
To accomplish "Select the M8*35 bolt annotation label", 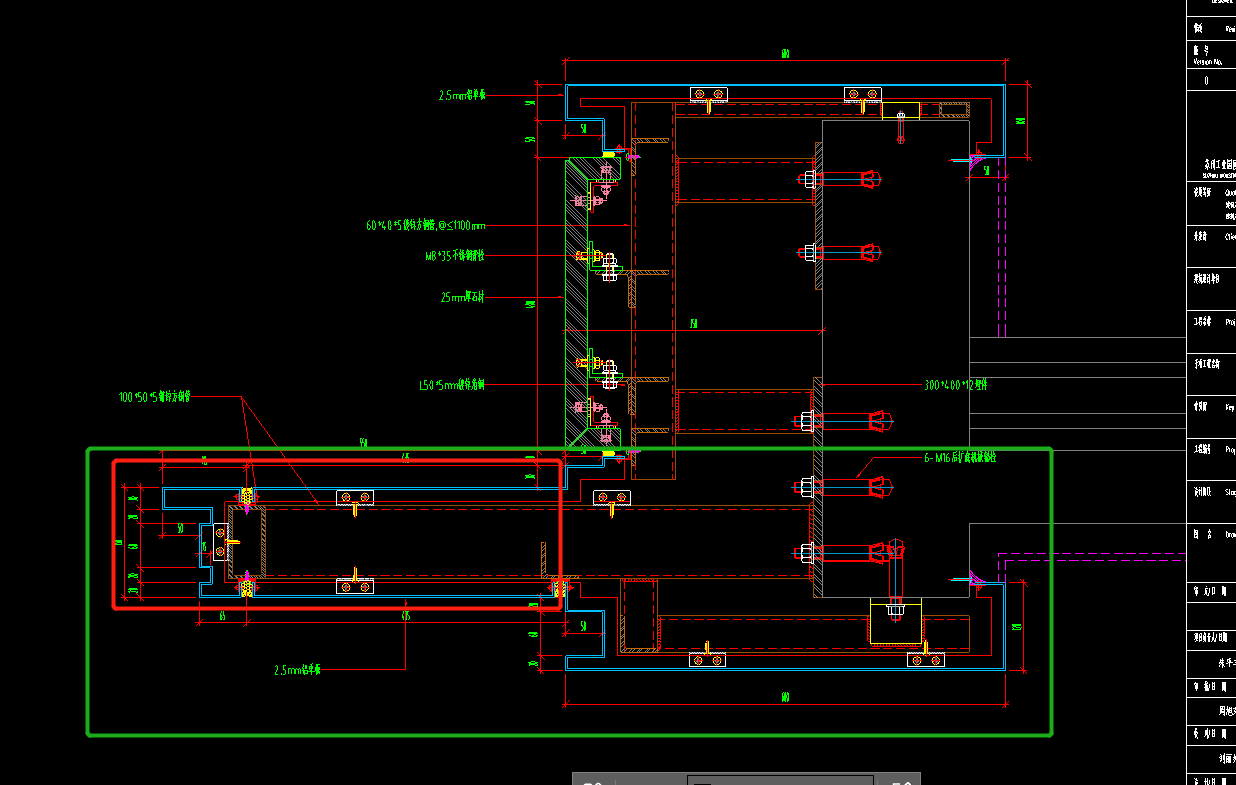I will (x=454, y=256).
